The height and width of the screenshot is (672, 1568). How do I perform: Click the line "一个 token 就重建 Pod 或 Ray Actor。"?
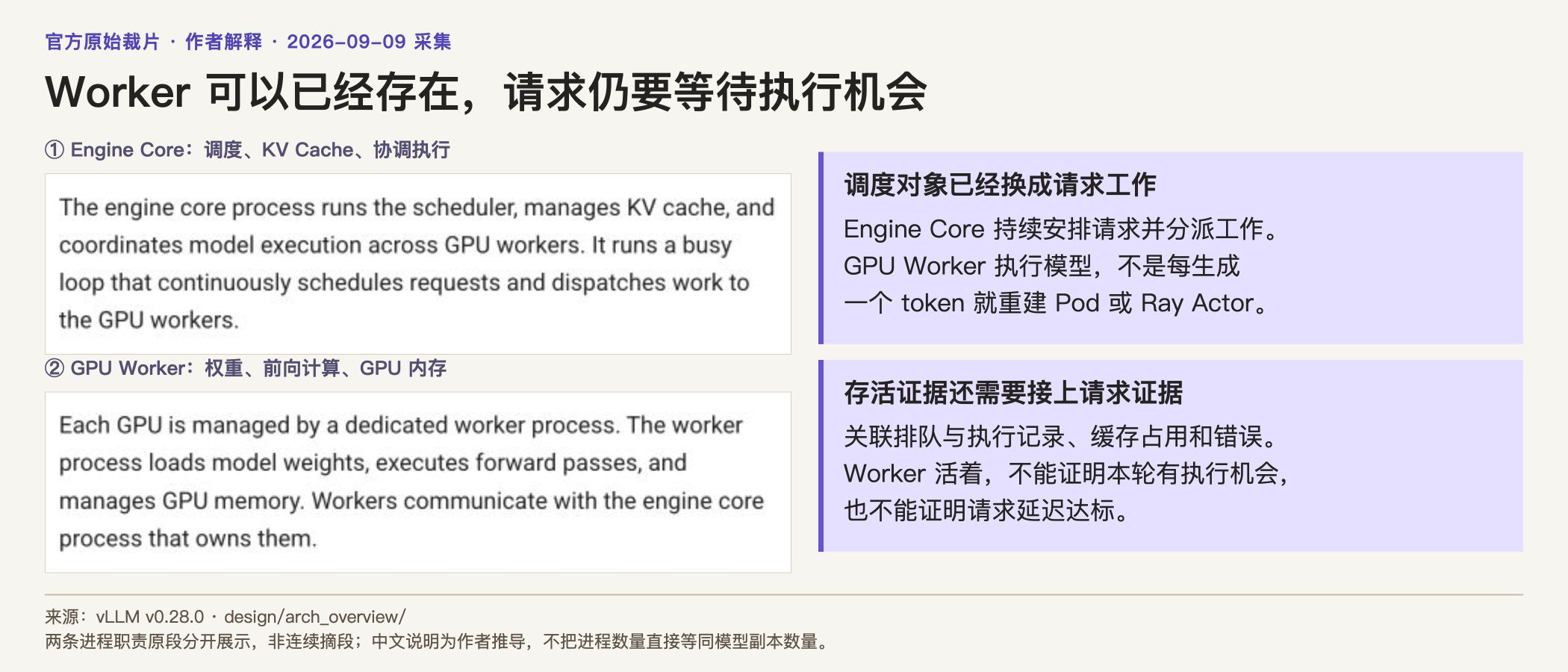[x=1056, y=304]
